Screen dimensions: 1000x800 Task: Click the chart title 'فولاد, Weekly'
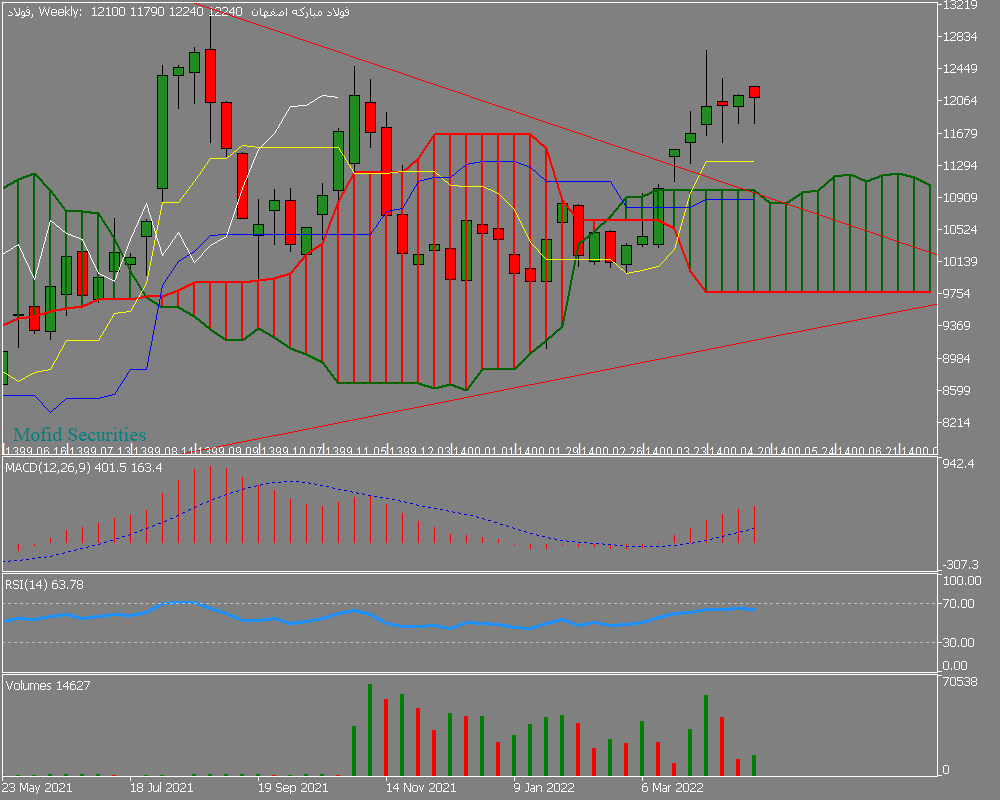click(x=44, y=12)
